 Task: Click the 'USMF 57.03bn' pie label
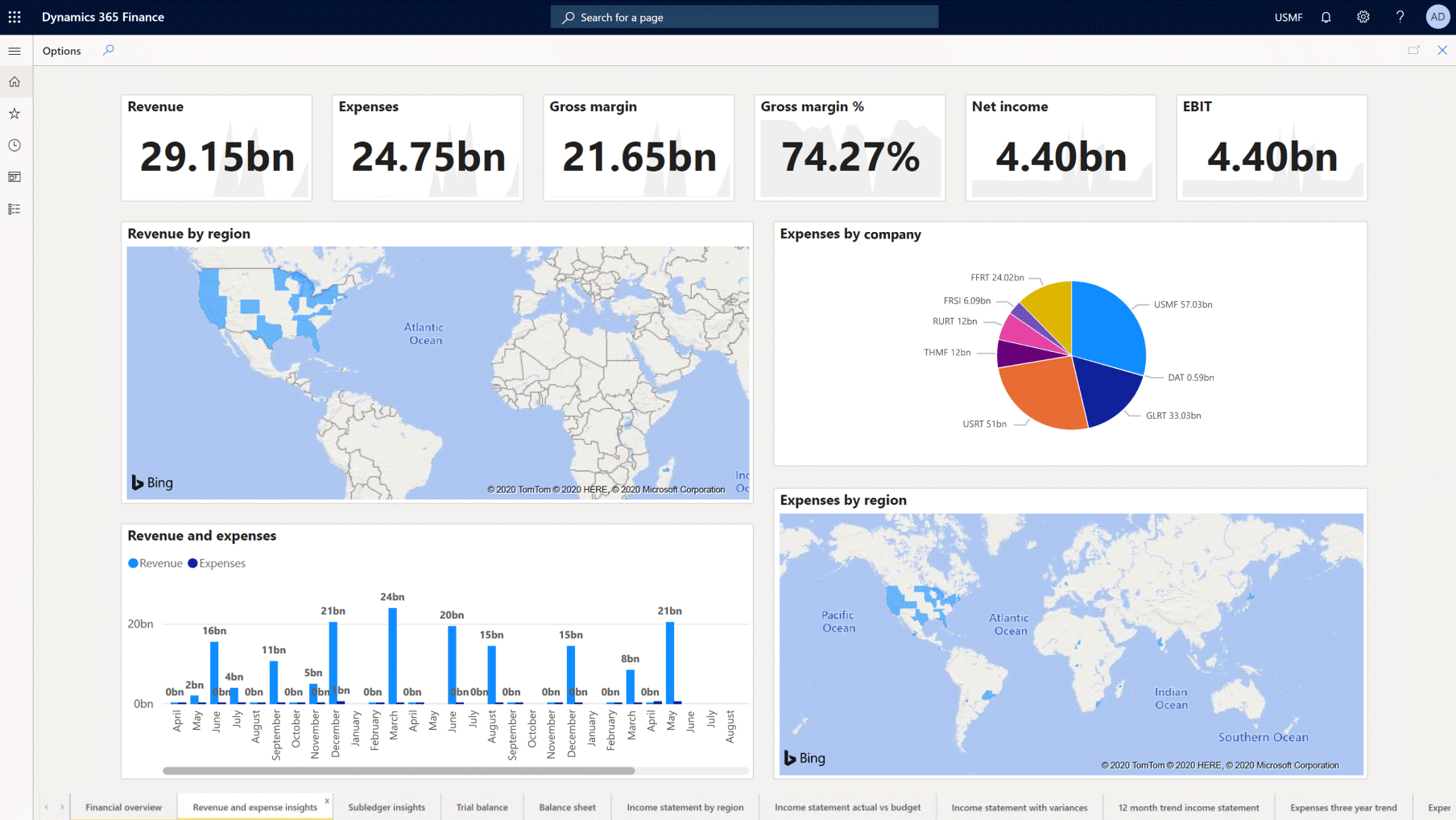tap(1183, 304)
